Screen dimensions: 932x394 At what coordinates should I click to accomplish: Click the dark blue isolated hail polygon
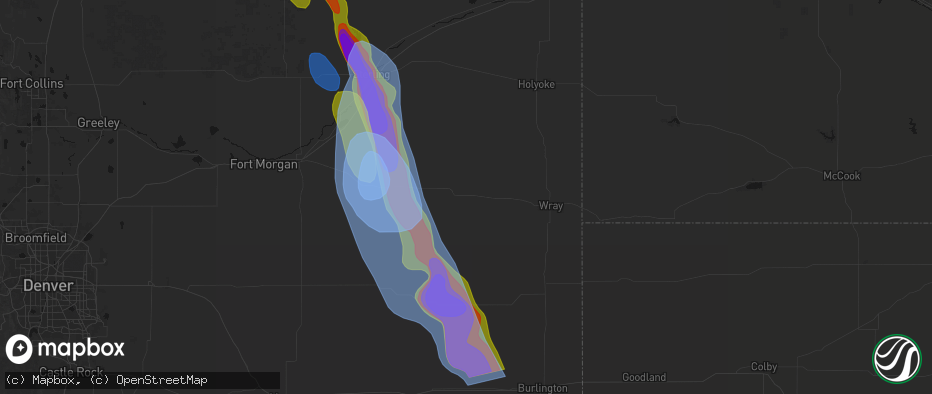(x=324, y=72)
